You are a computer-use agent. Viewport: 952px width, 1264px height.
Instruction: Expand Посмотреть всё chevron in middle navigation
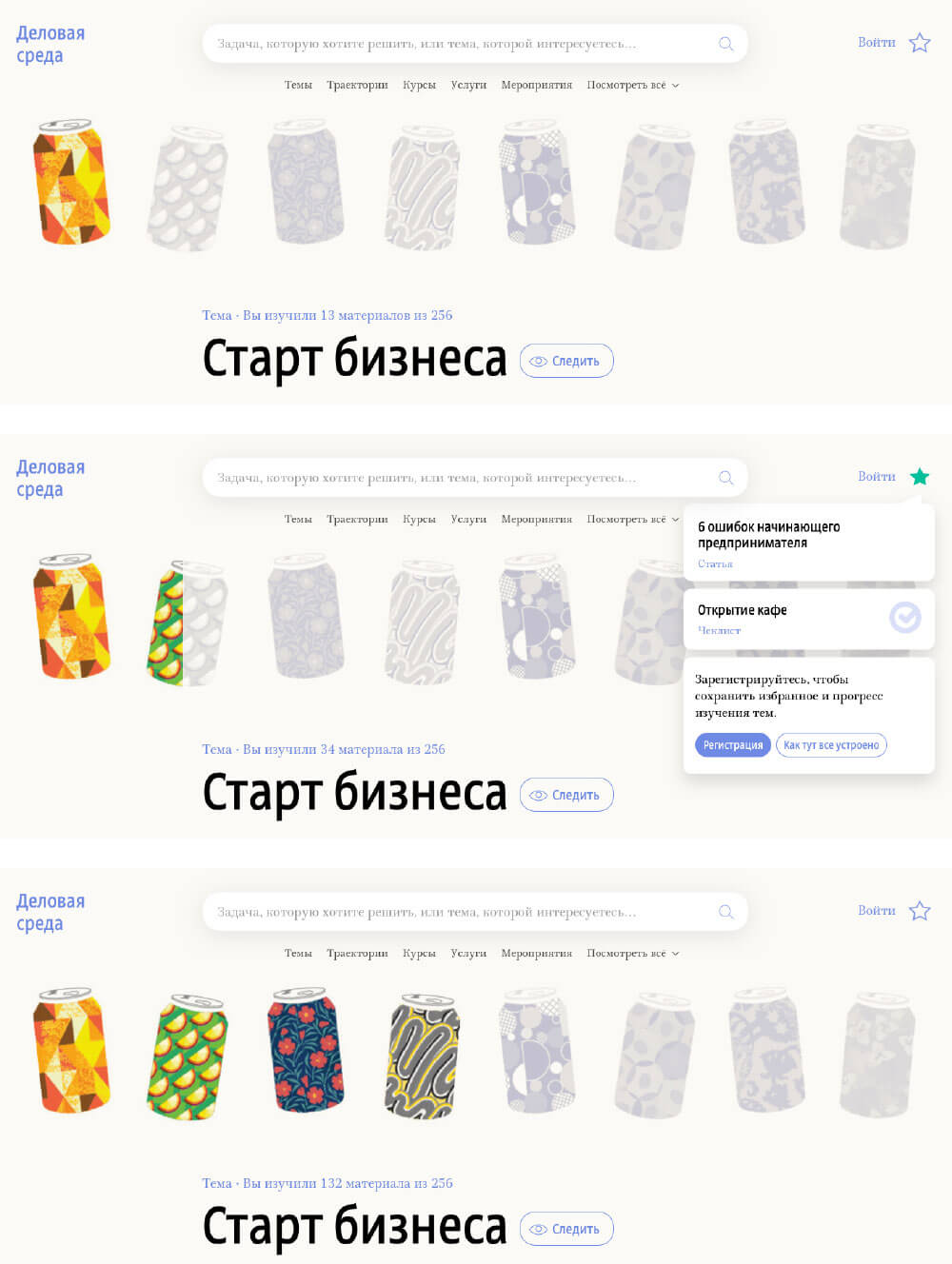click(675, 520)
